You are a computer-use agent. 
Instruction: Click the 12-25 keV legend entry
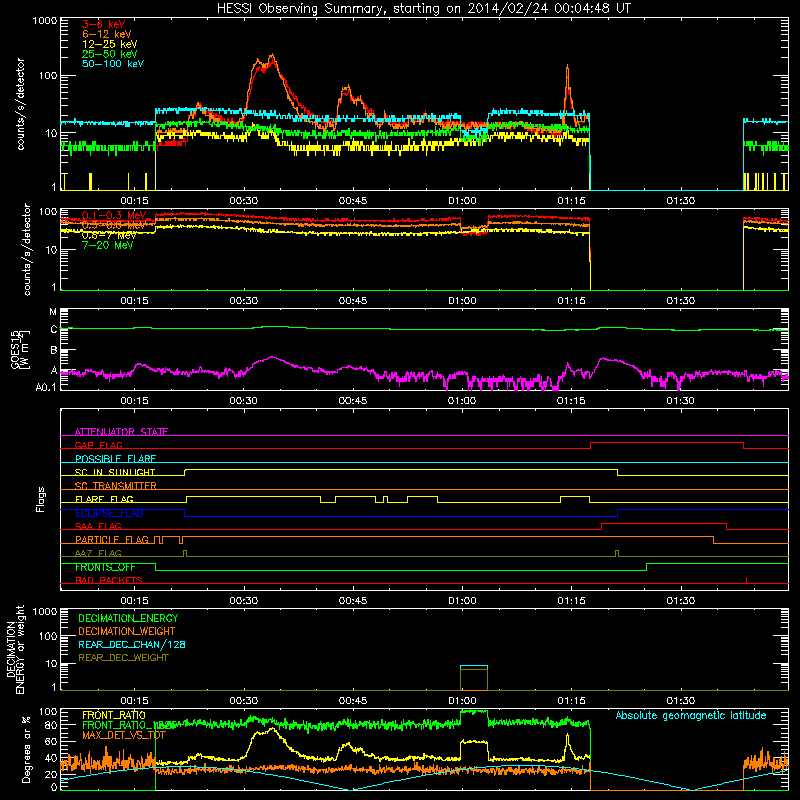coord(110,44)
